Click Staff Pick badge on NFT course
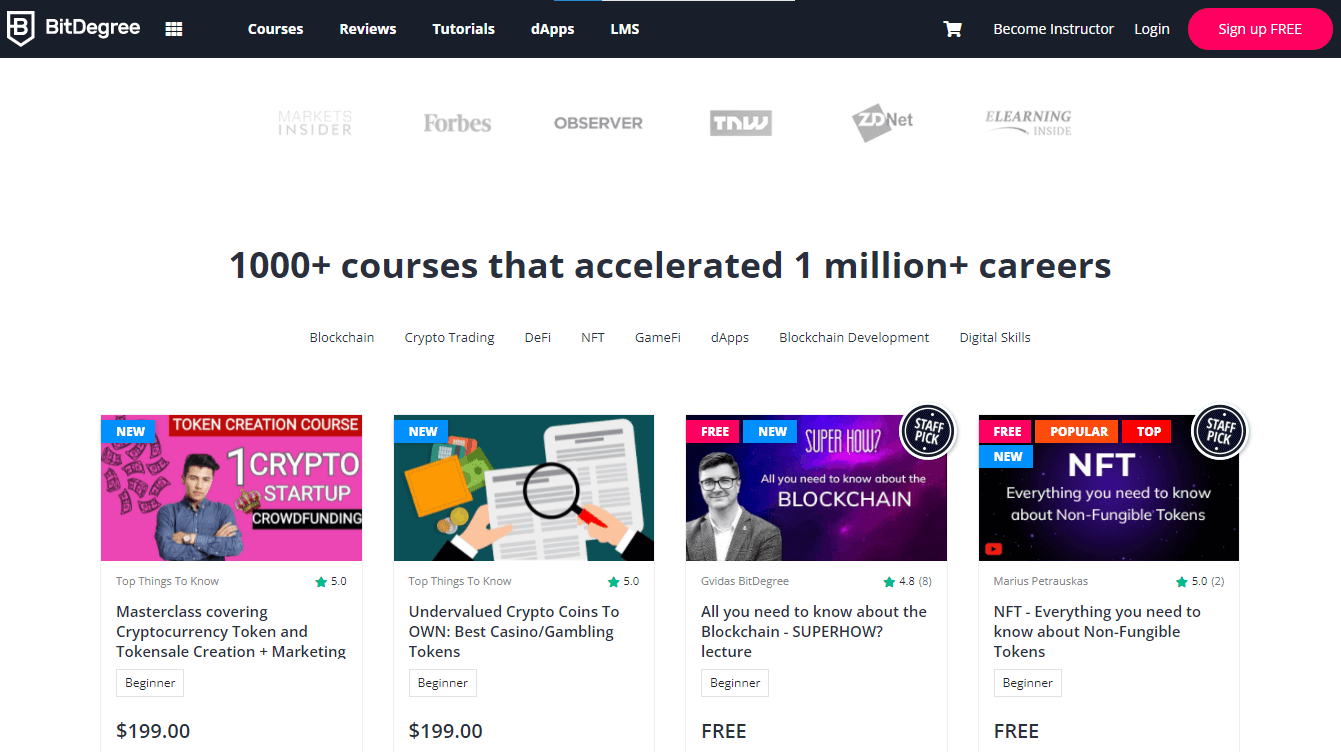This screenshot has height=752, width=1341. coord(1220,432)
